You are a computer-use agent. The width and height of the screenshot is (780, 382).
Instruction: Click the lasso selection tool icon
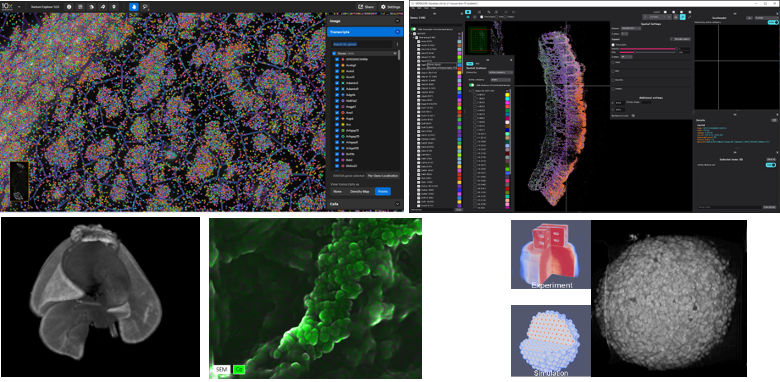[146, 7]
